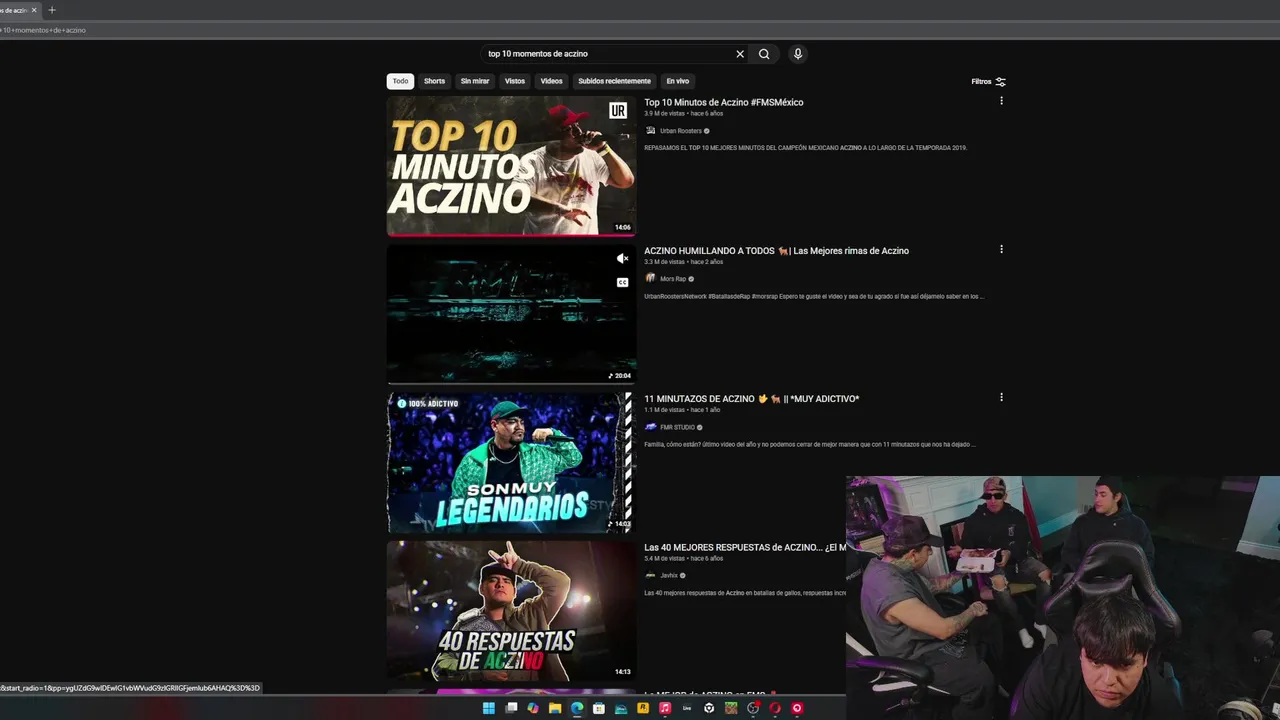Viewport: 1280px width, 720px height.
Task: Select the Shorts filter chip
Action: pos(434,81)
